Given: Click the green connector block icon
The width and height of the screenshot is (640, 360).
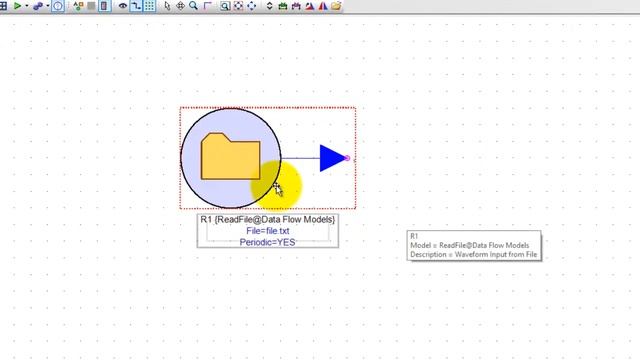Looking at the screenshot, I should (282, 6).
